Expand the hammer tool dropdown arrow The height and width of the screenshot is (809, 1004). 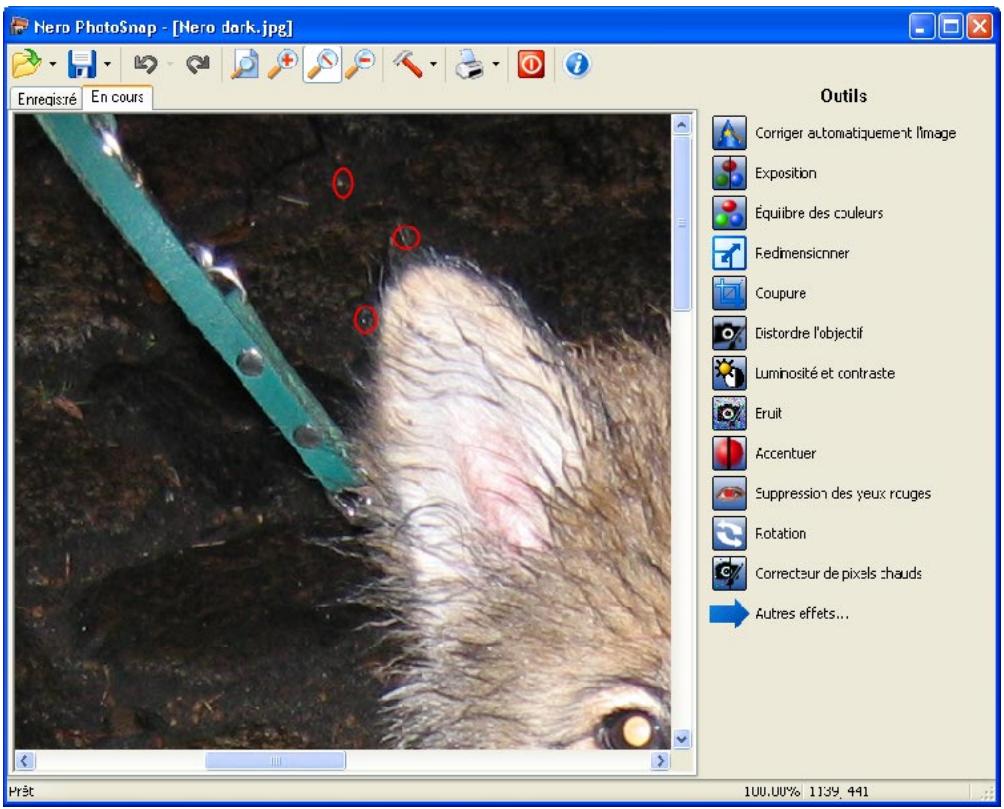point(433,64)
